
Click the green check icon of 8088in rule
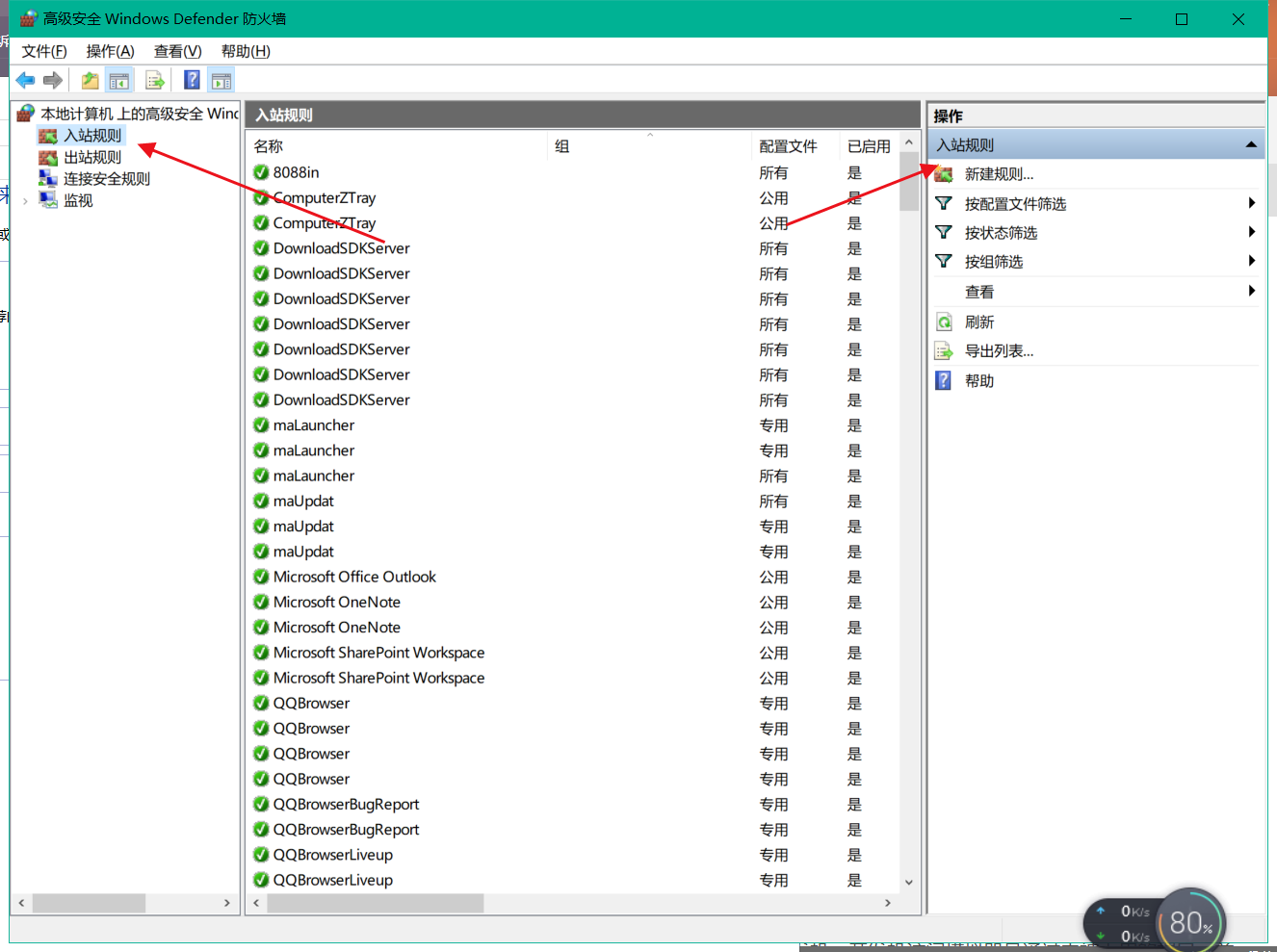[x=261, y=172]
